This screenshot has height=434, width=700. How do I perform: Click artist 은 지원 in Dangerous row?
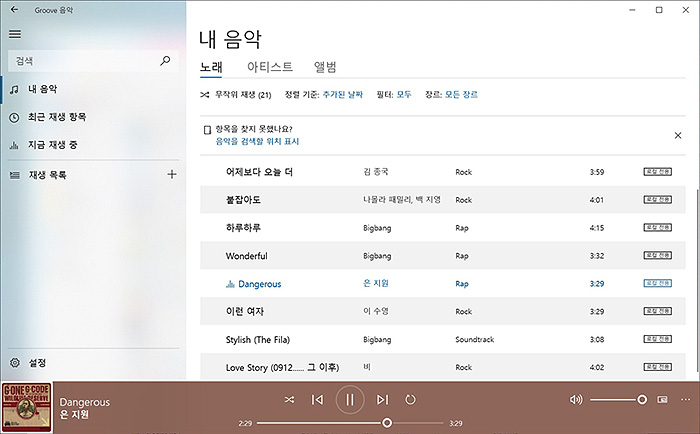[x=375, y=283]
